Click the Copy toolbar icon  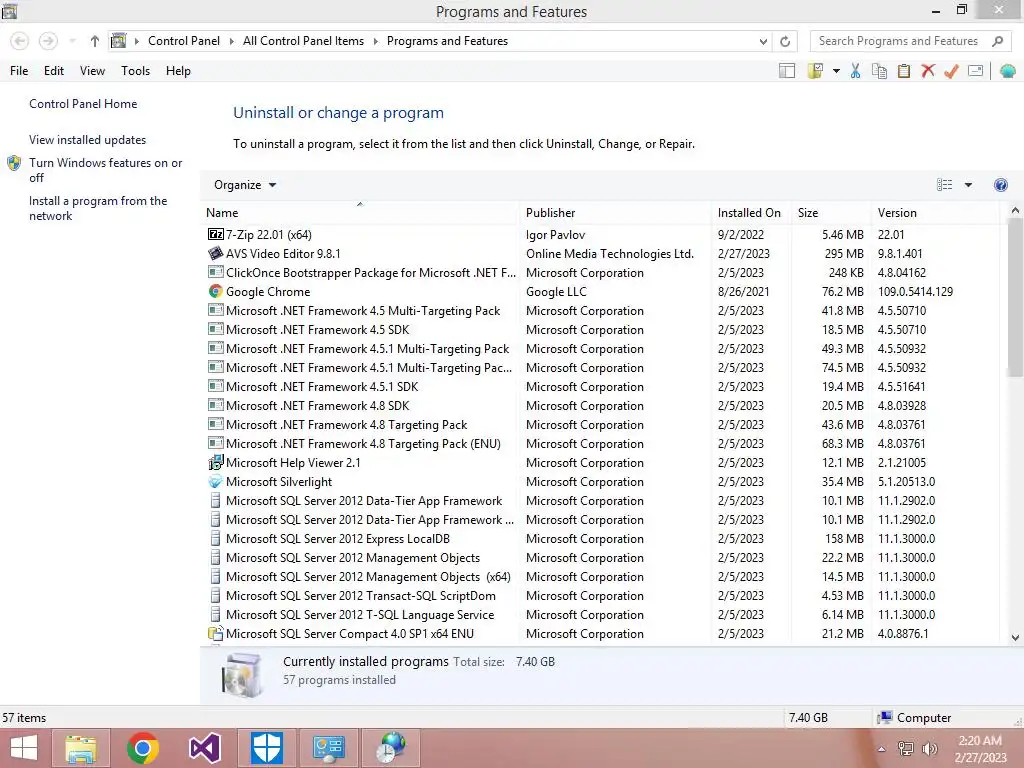point(880,71)
